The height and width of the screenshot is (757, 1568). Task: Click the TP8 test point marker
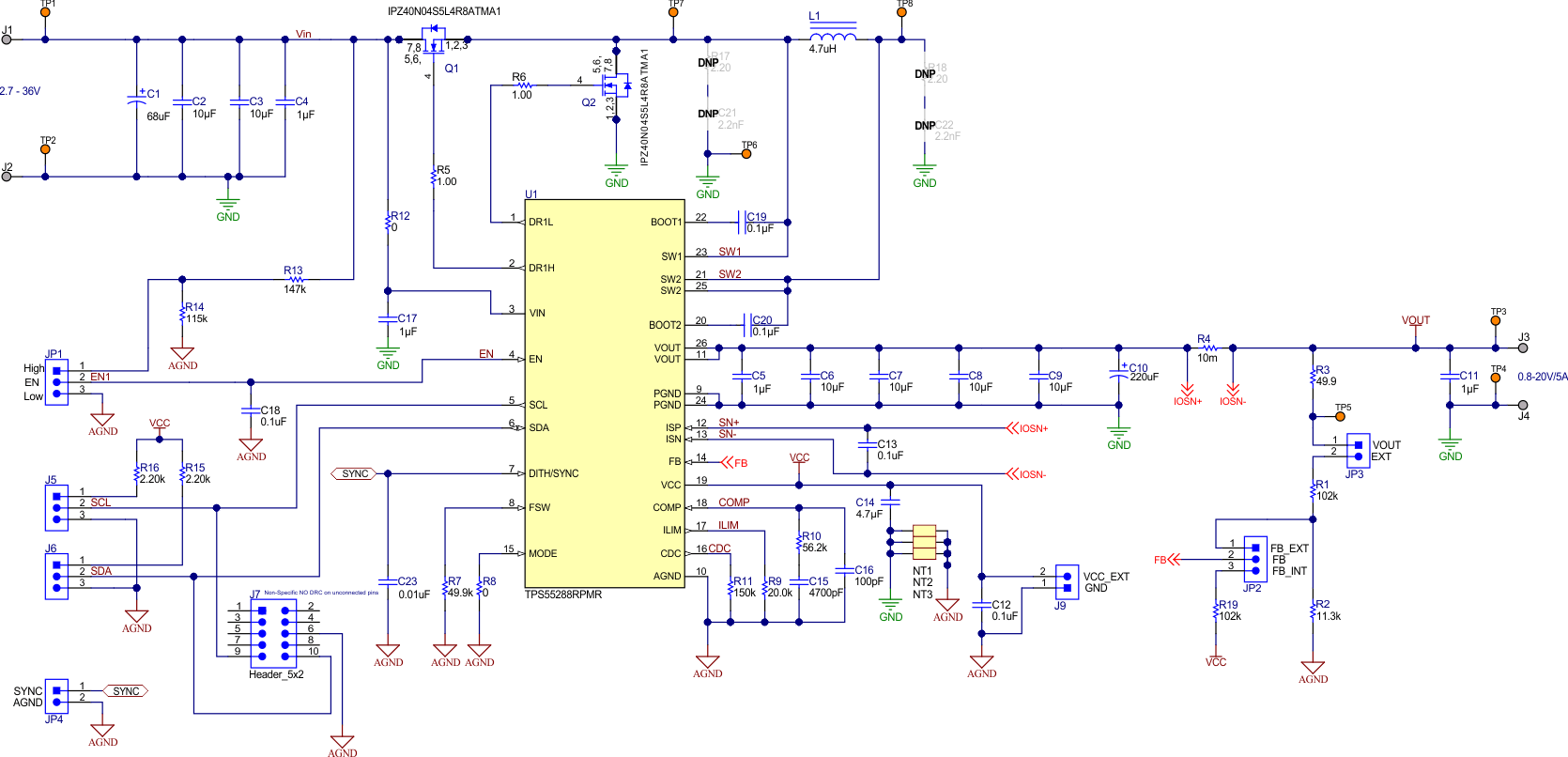pos(901,13)
